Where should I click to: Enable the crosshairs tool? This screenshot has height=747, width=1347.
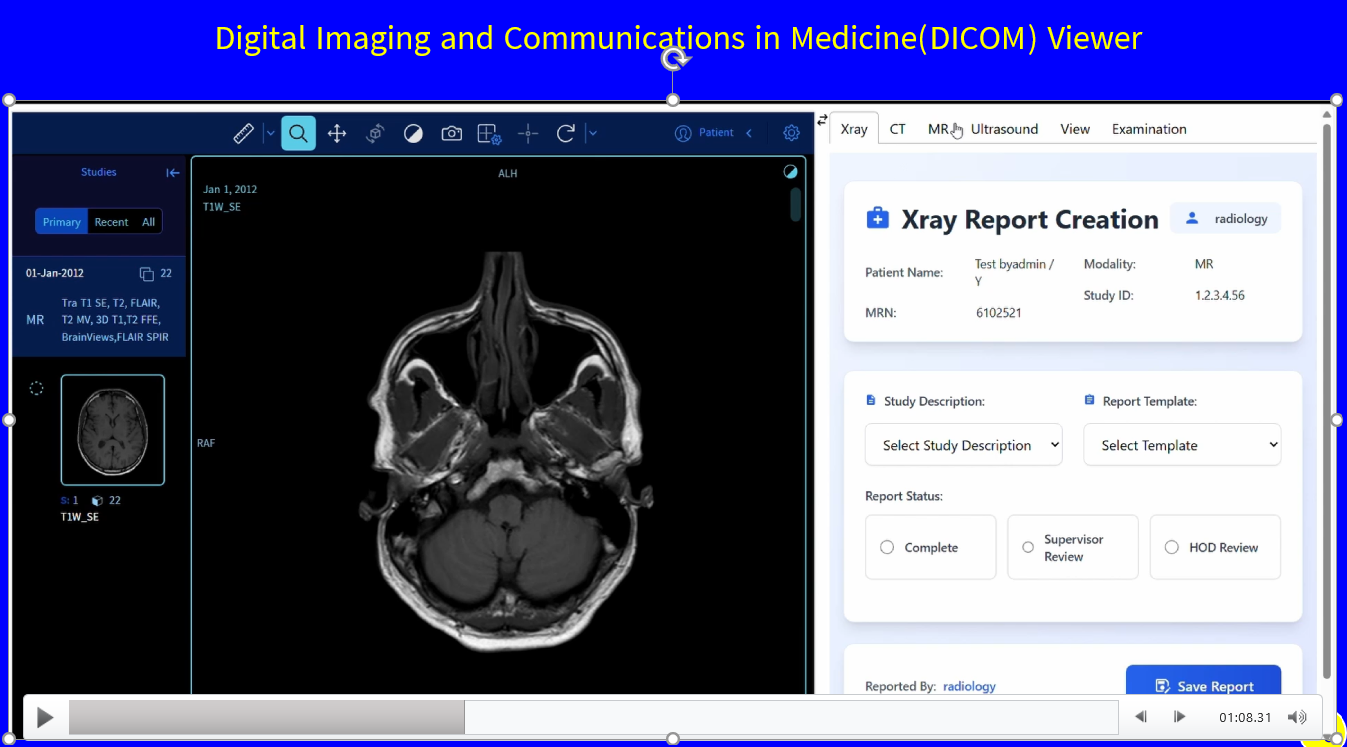[528, 133]
